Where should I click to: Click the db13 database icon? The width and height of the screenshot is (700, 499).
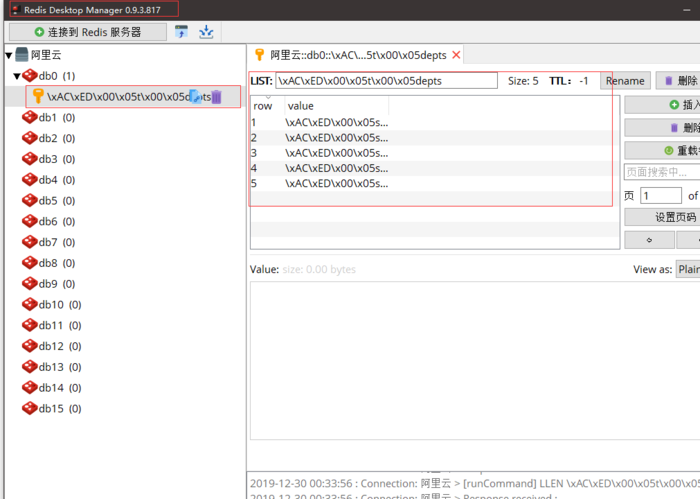[x=30, y=366]
